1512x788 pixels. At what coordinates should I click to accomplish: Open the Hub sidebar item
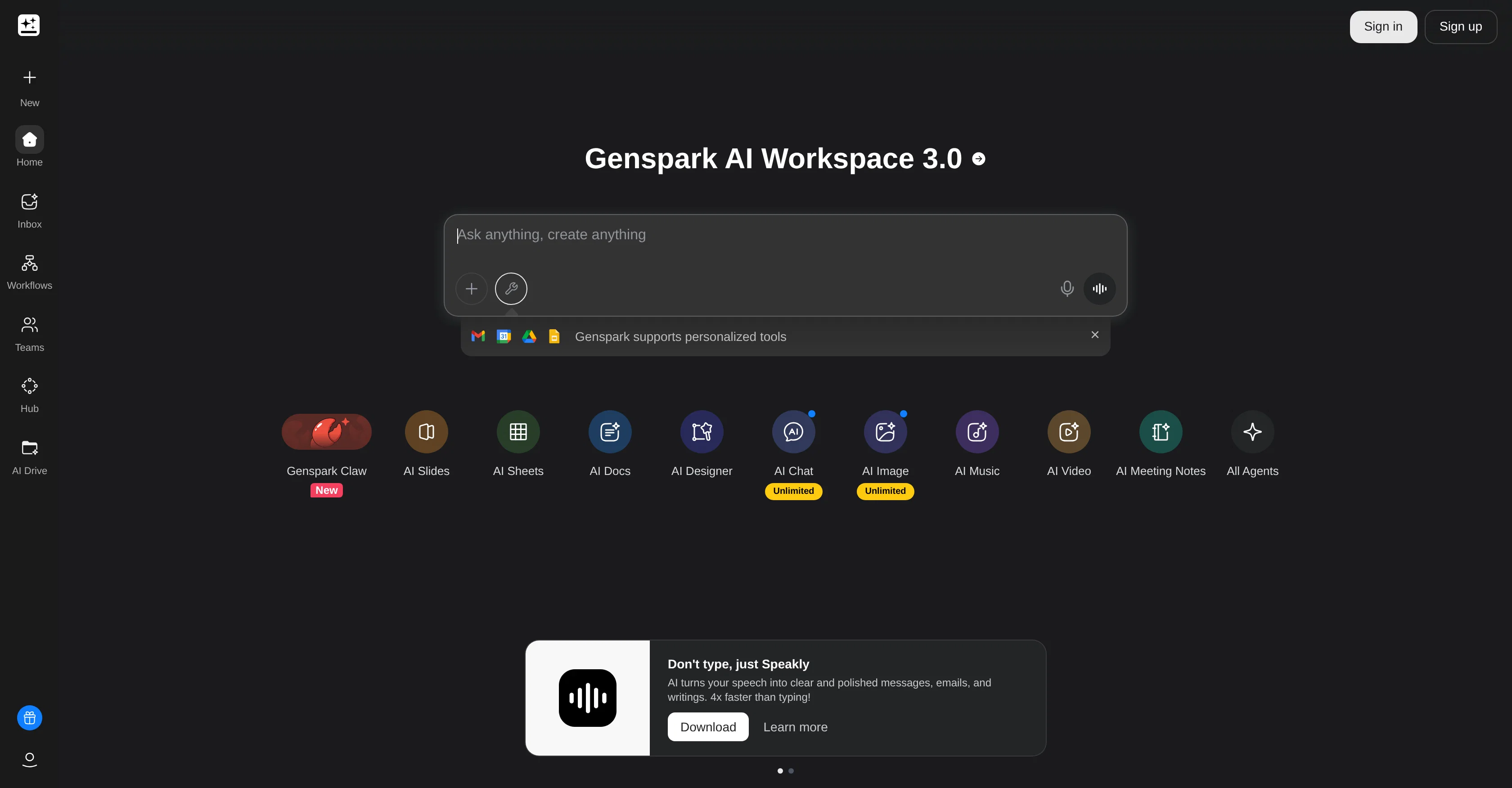point(29,396)
